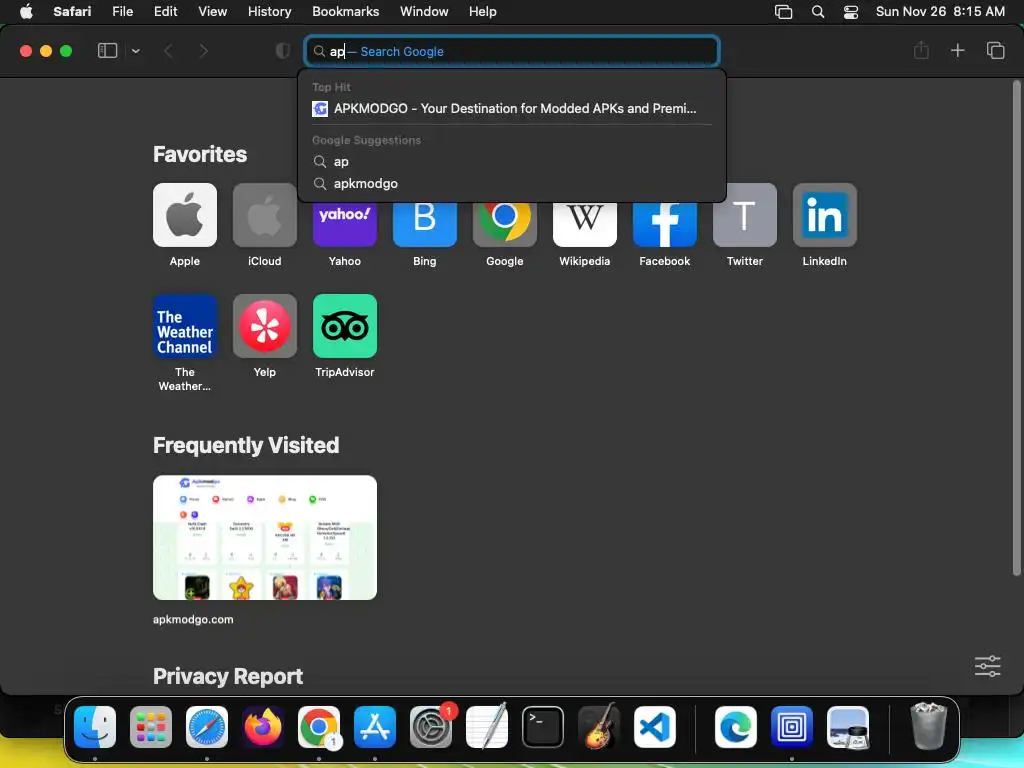Open the Bookmarks menu
This screenshot has width=1024, height=768.
345,12
